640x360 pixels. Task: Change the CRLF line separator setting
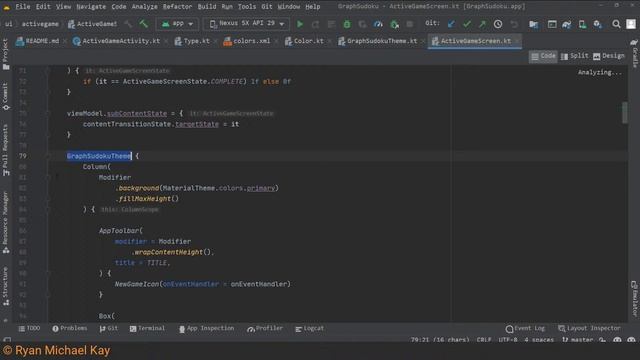coord(484,340)
